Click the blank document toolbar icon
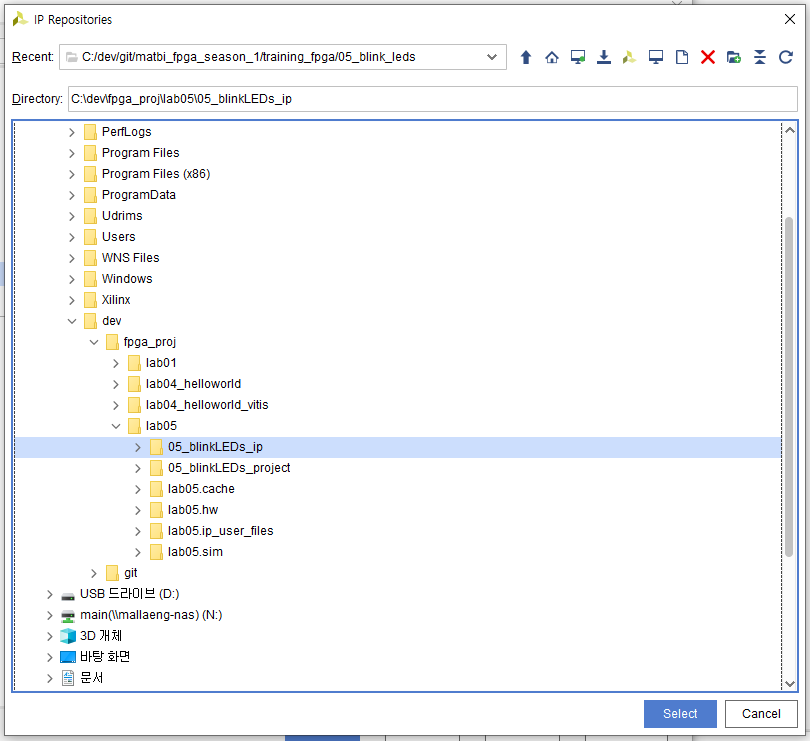Screen dimensions: 810x741 682,57
